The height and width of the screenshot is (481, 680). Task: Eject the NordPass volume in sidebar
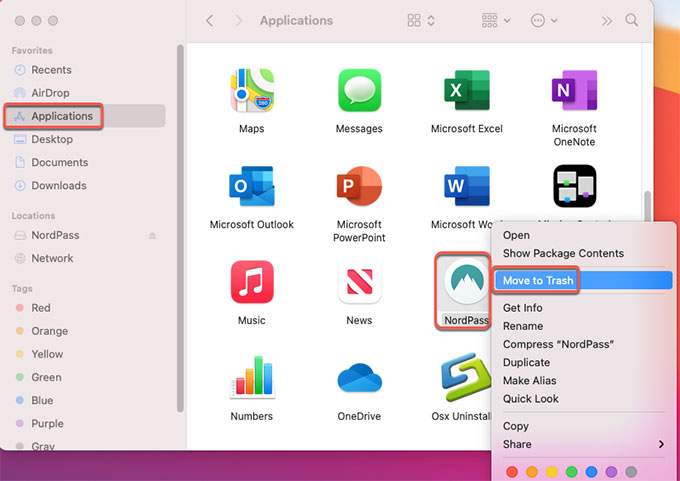[x=152, y=236]
